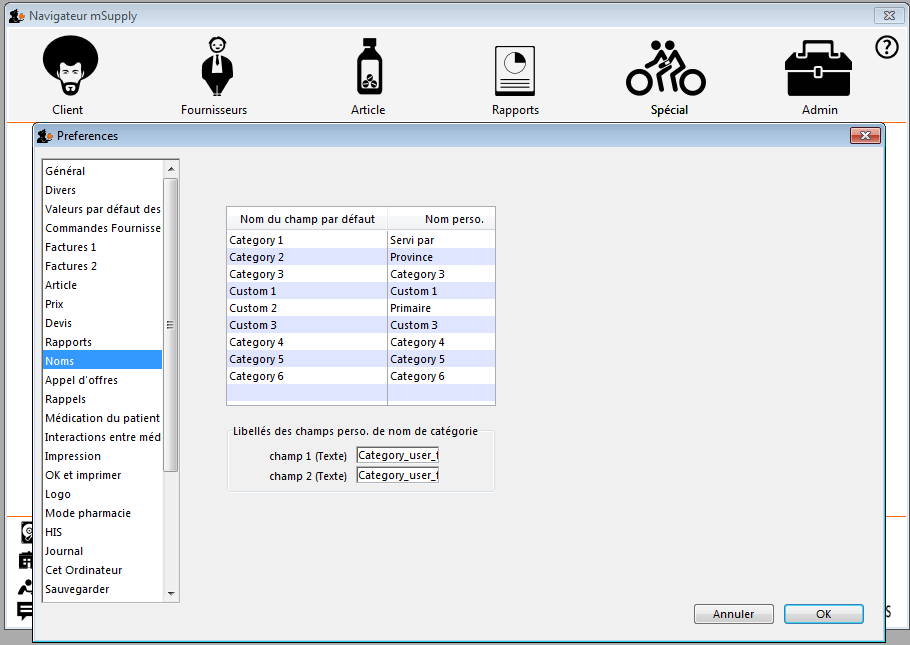Click the champ 1 (Texte) input field
The width and height of the screenshot is (910, 645).
click(x=398, y=455)
